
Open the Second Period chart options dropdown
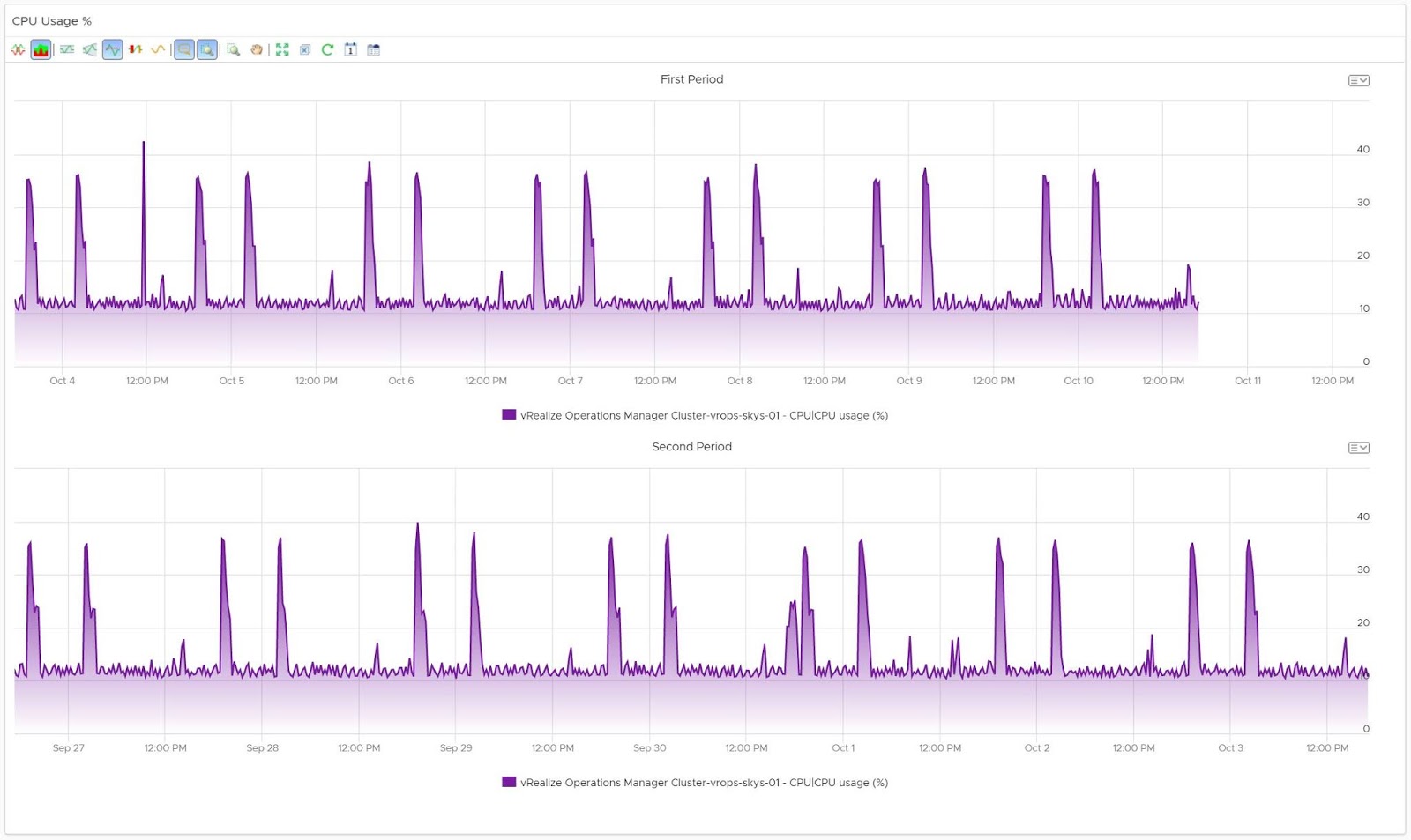click(1358, 449)
